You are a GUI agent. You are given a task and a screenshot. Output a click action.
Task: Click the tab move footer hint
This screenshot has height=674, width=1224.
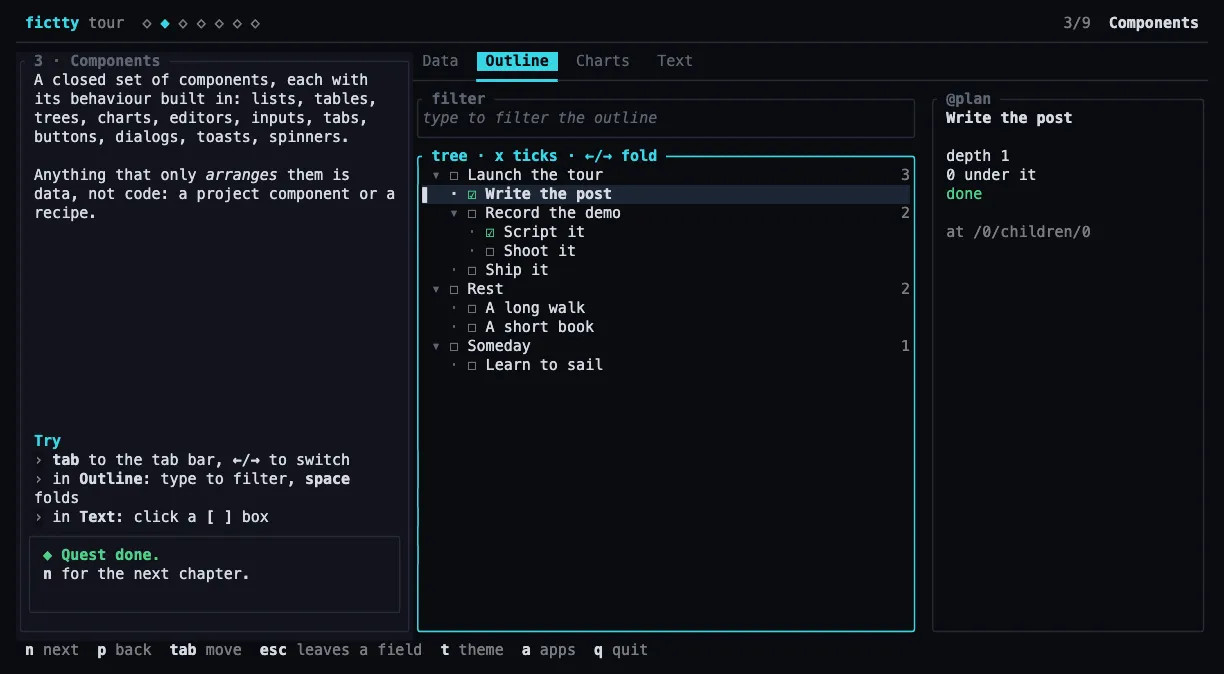pos(206,650)
